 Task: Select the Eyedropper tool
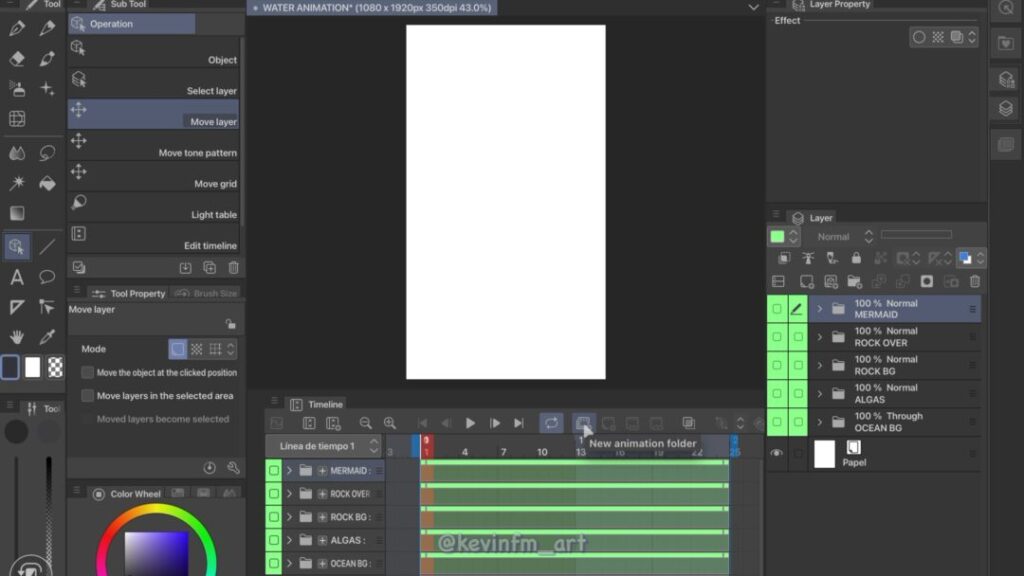tap(47, 337)
